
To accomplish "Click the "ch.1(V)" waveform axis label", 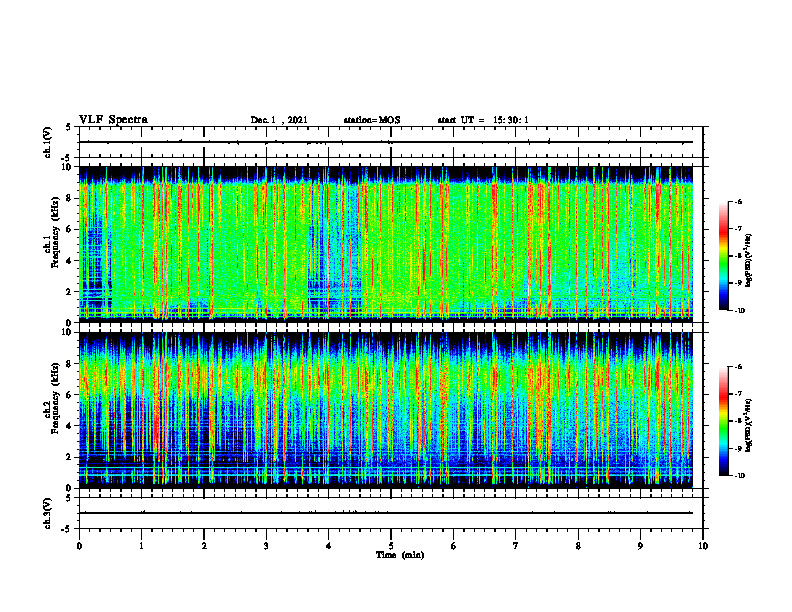I will coord(47,142).
